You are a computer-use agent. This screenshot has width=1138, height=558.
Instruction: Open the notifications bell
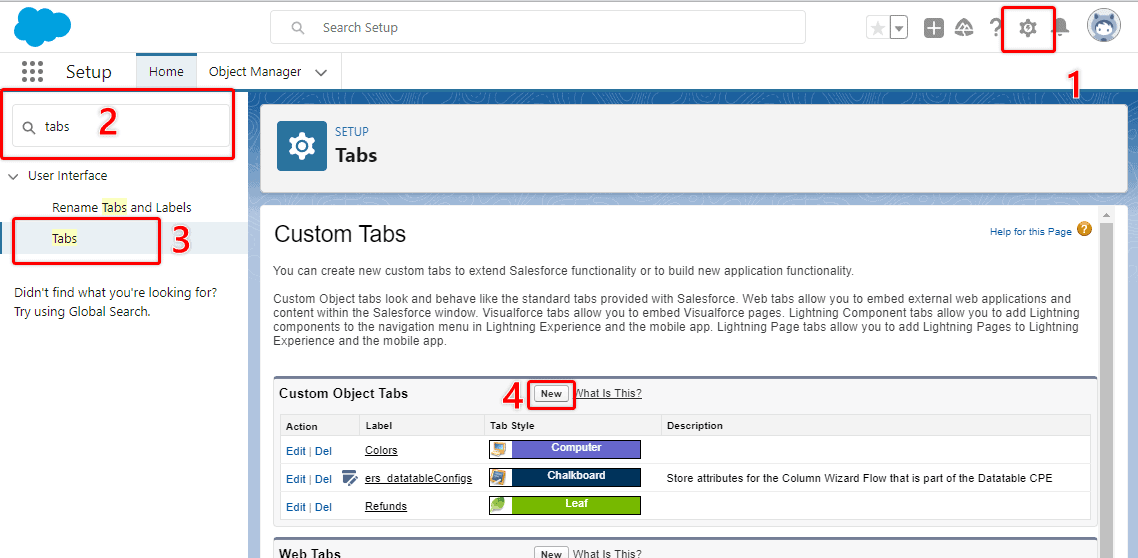[1060, 28]
